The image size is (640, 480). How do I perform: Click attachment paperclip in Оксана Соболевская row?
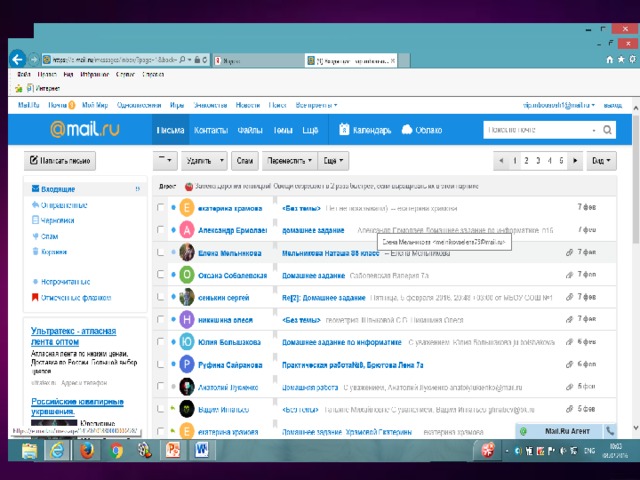[x=569, y=275]
